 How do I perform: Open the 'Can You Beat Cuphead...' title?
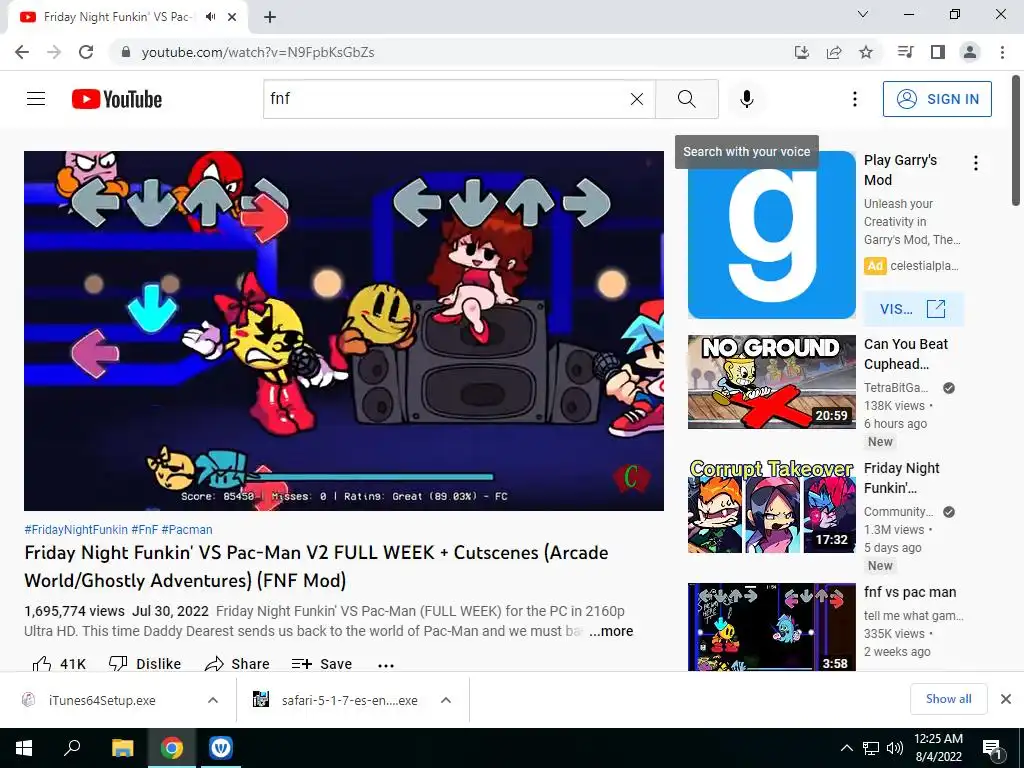[906, 354]
